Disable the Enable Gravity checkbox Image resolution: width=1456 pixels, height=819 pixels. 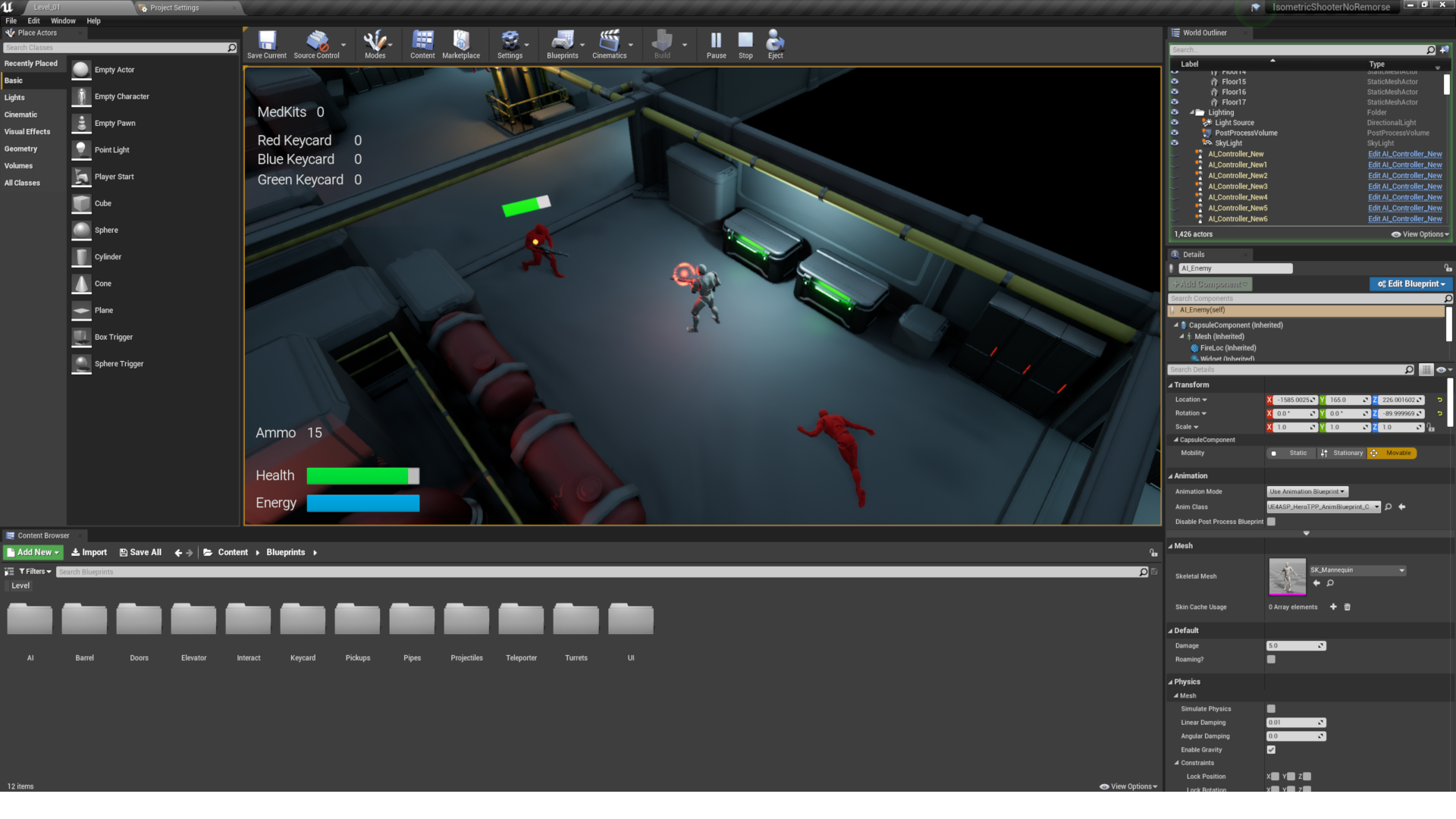tap(1271, 749)
